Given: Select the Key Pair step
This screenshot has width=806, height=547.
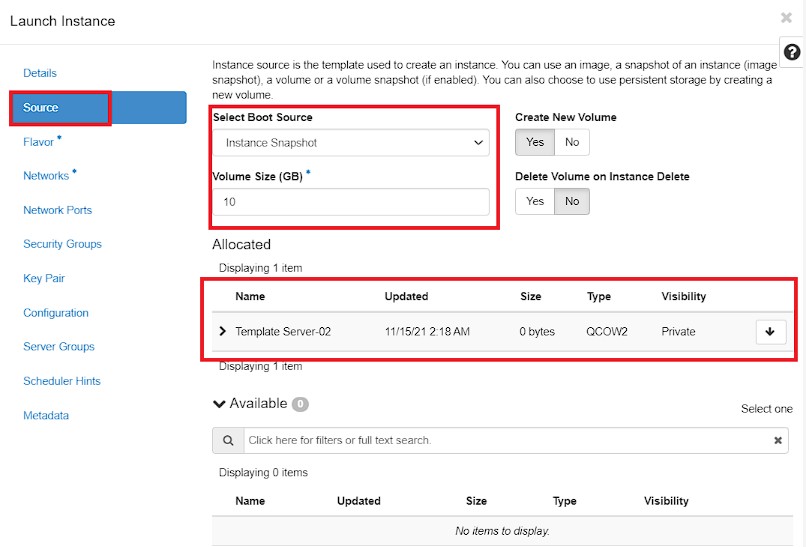Looking at the screenshot, I should click(44, 278).
